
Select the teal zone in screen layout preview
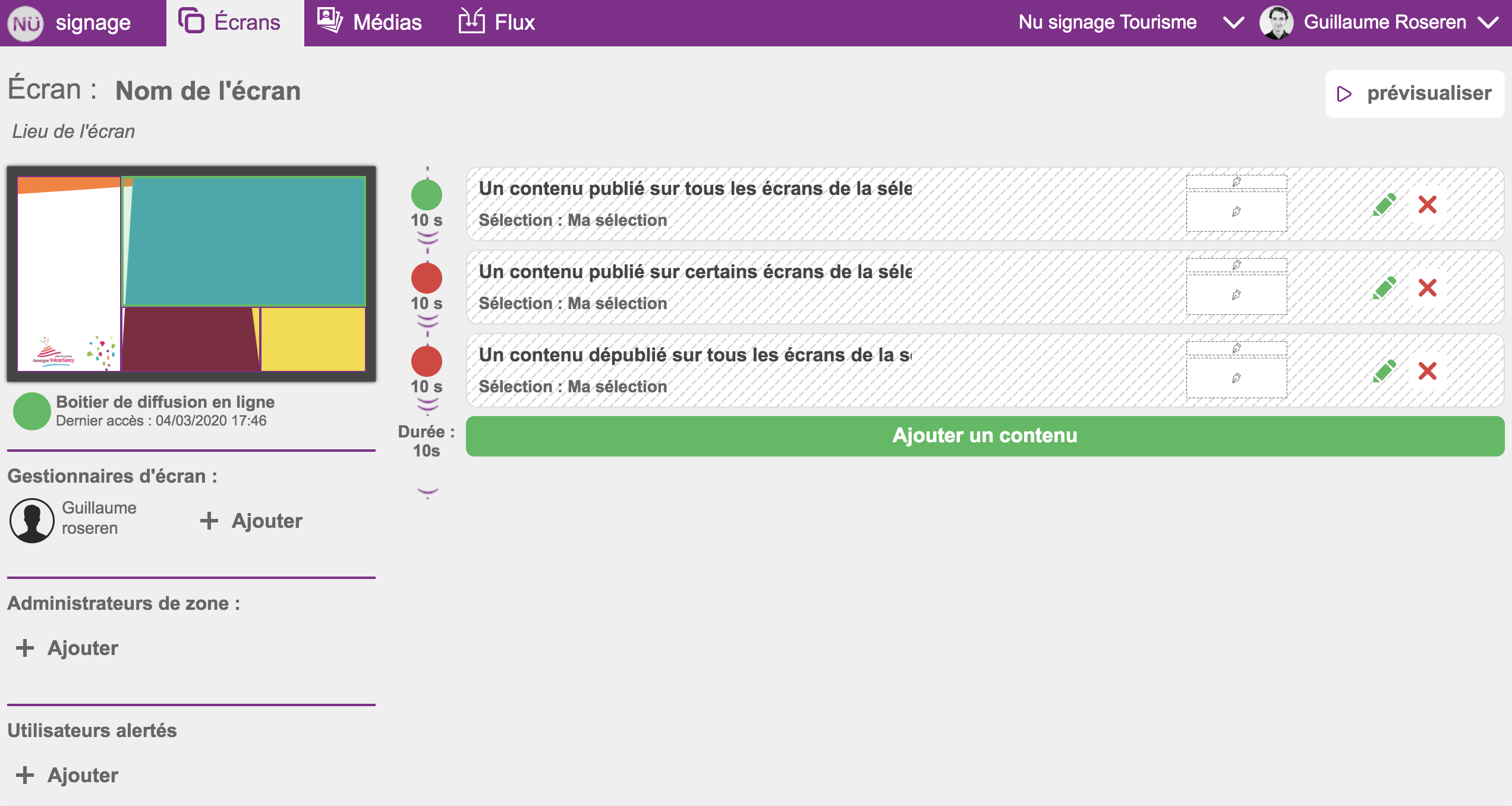pyautogui.click(x=245, y=241)
